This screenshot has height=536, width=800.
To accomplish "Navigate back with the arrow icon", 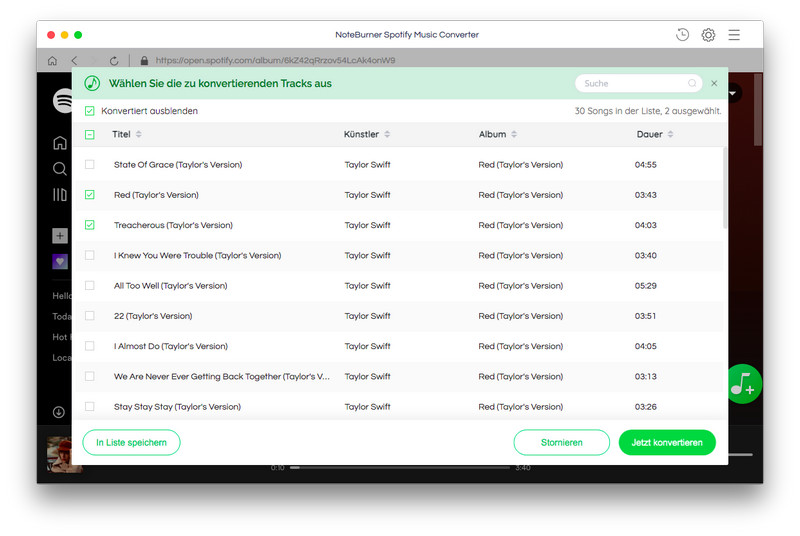I will pos(74,61).
